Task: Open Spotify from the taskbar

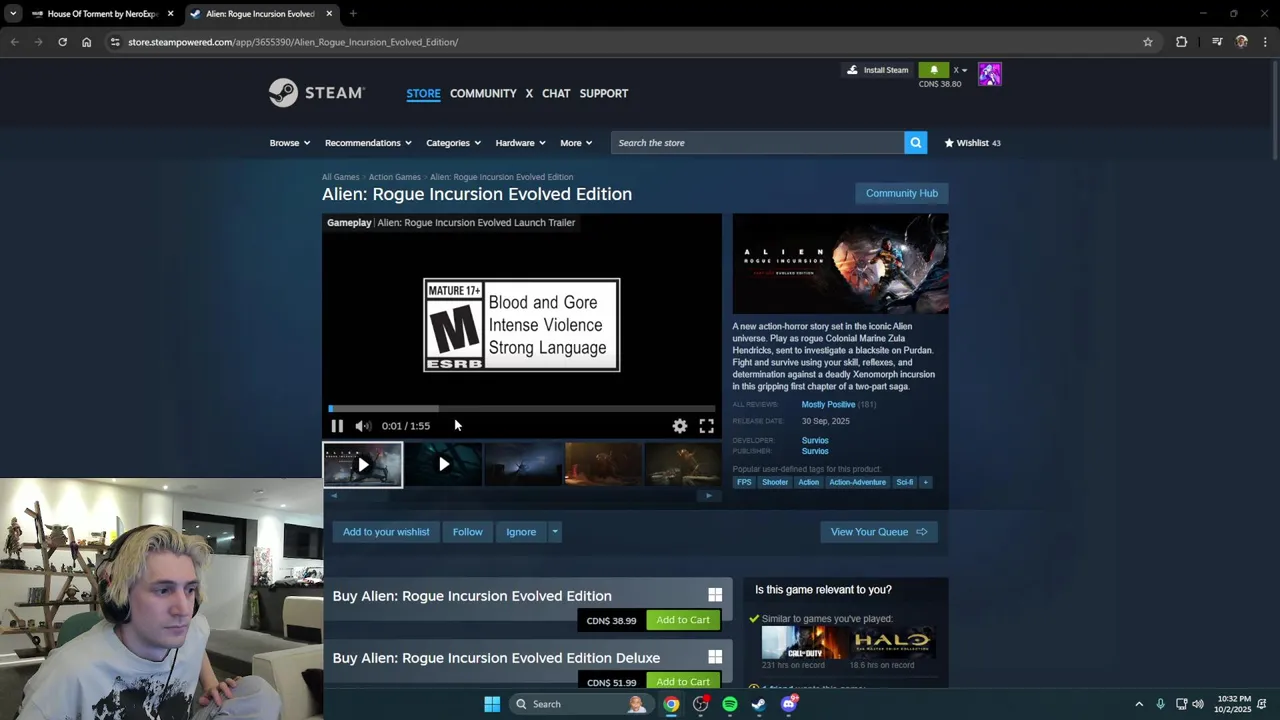Action: tap(730, 704)
